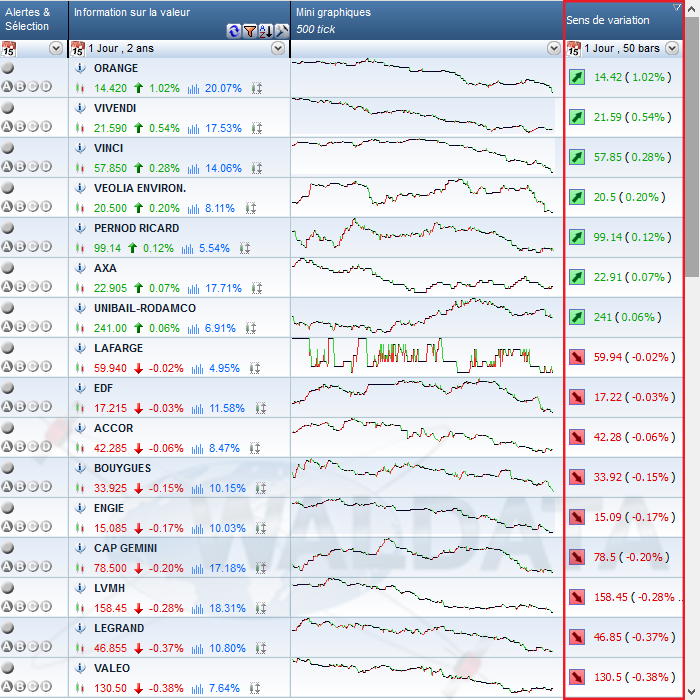Click the column menu triangle in Sens de variation

tap(677, 7)
